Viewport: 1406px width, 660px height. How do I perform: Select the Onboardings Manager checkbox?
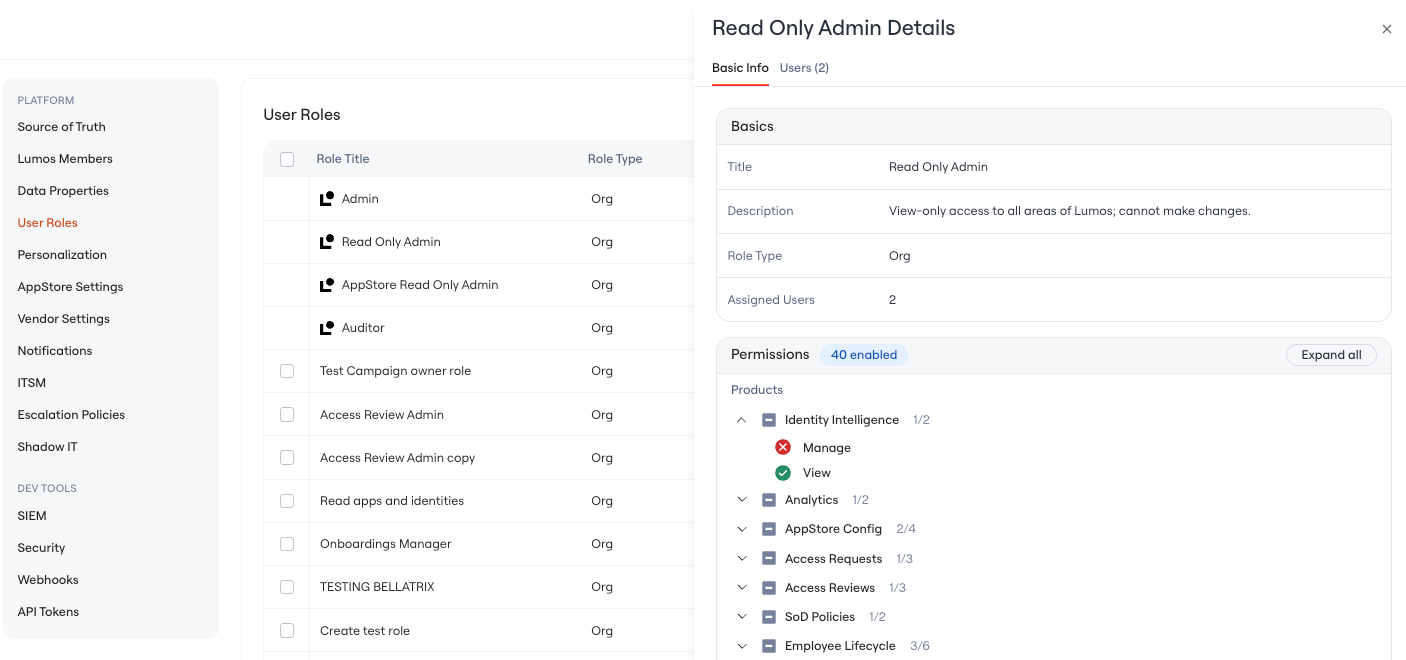click(287, 543)
